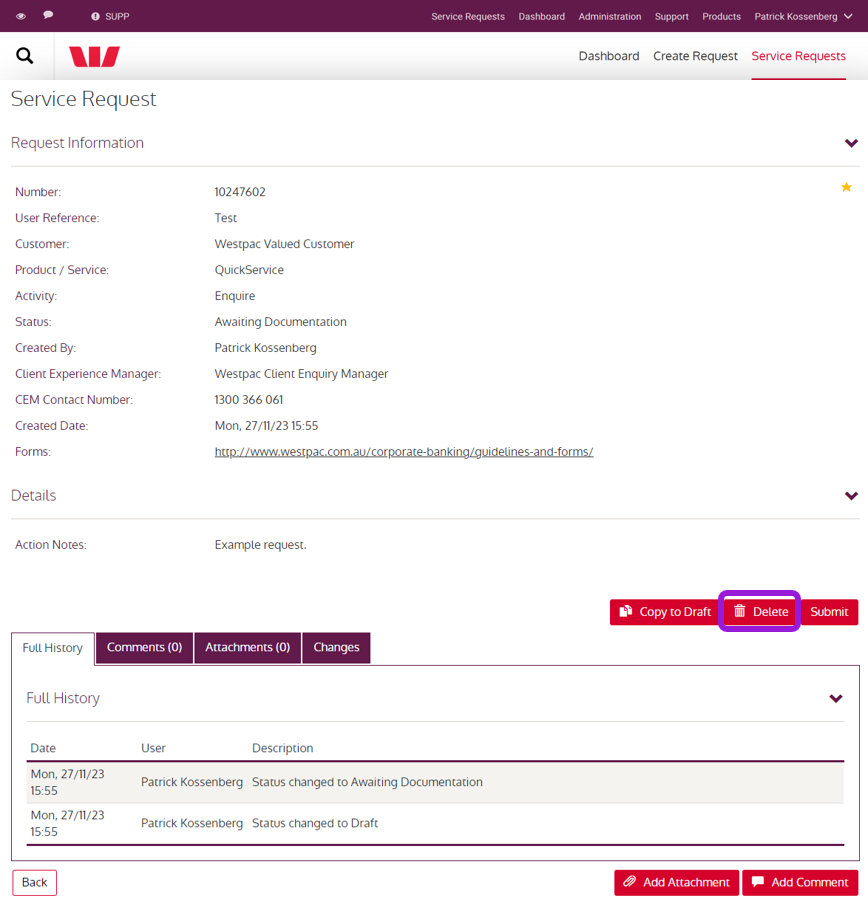Click the Product / Service value QuickService

[x=249, y=270]
